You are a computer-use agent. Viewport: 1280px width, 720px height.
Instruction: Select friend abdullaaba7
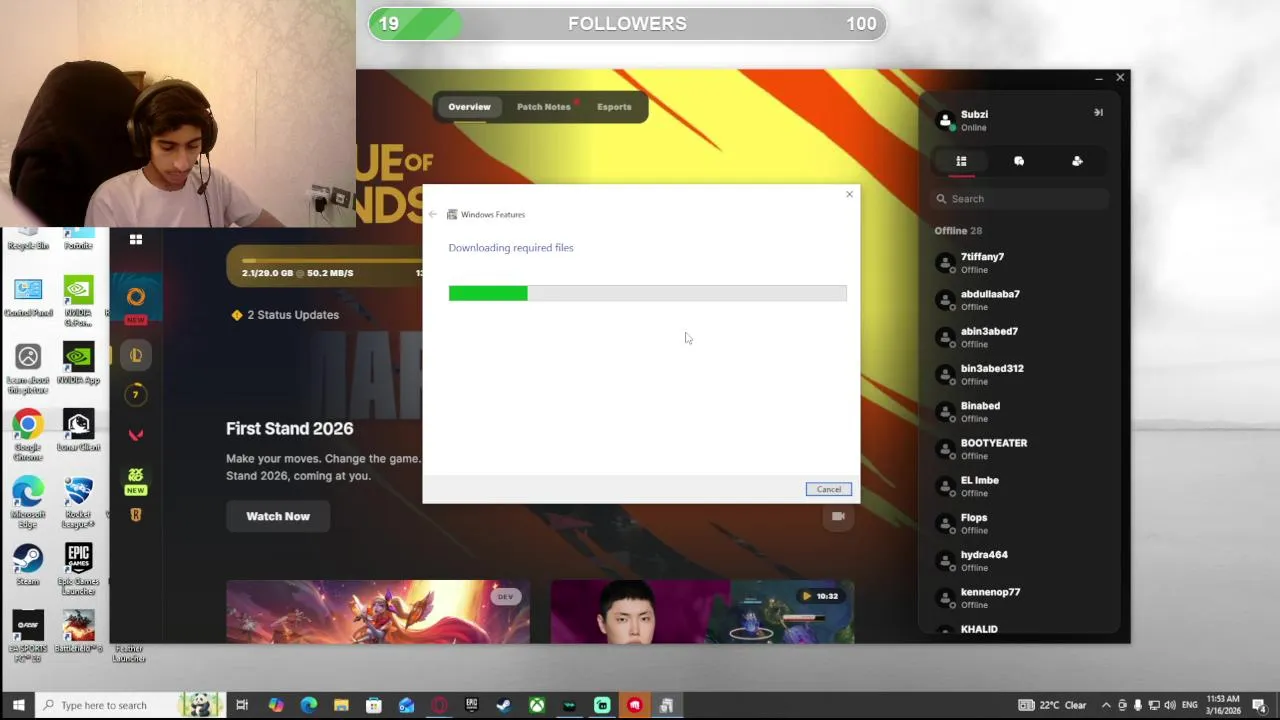pos(1019,300)
